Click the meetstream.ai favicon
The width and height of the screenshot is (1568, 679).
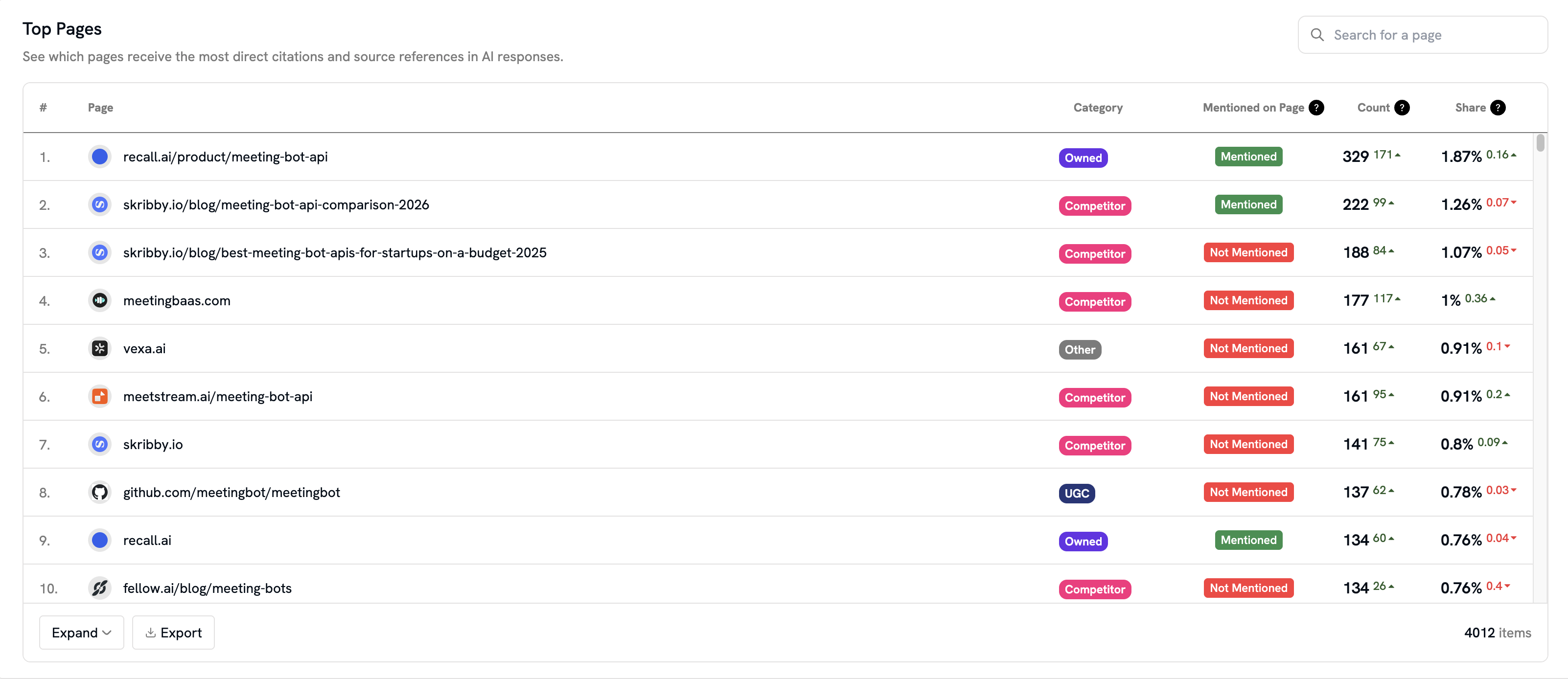tap(100, 397)
